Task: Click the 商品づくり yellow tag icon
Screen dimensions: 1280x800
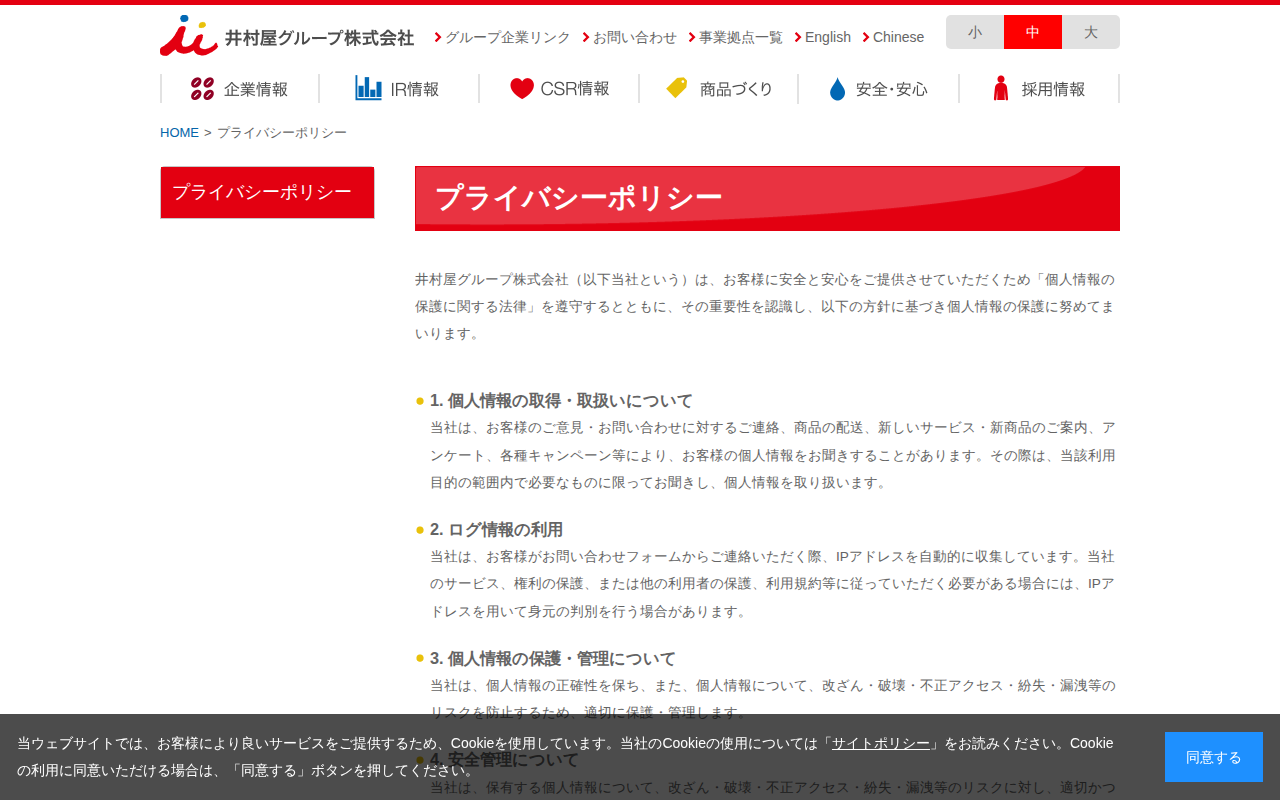Action: 678,88
